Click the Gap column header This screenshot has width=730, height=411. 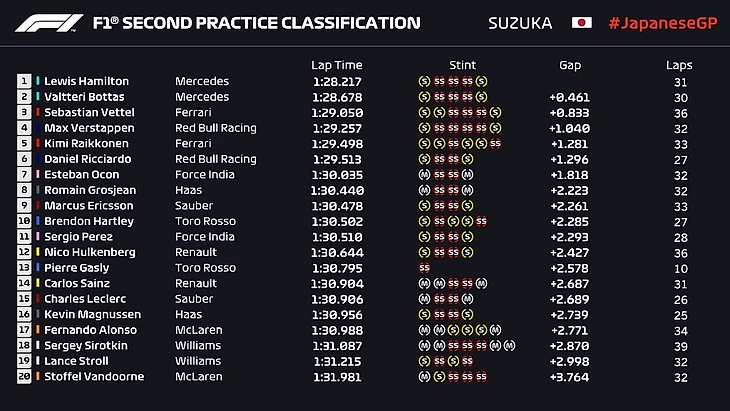570,65
